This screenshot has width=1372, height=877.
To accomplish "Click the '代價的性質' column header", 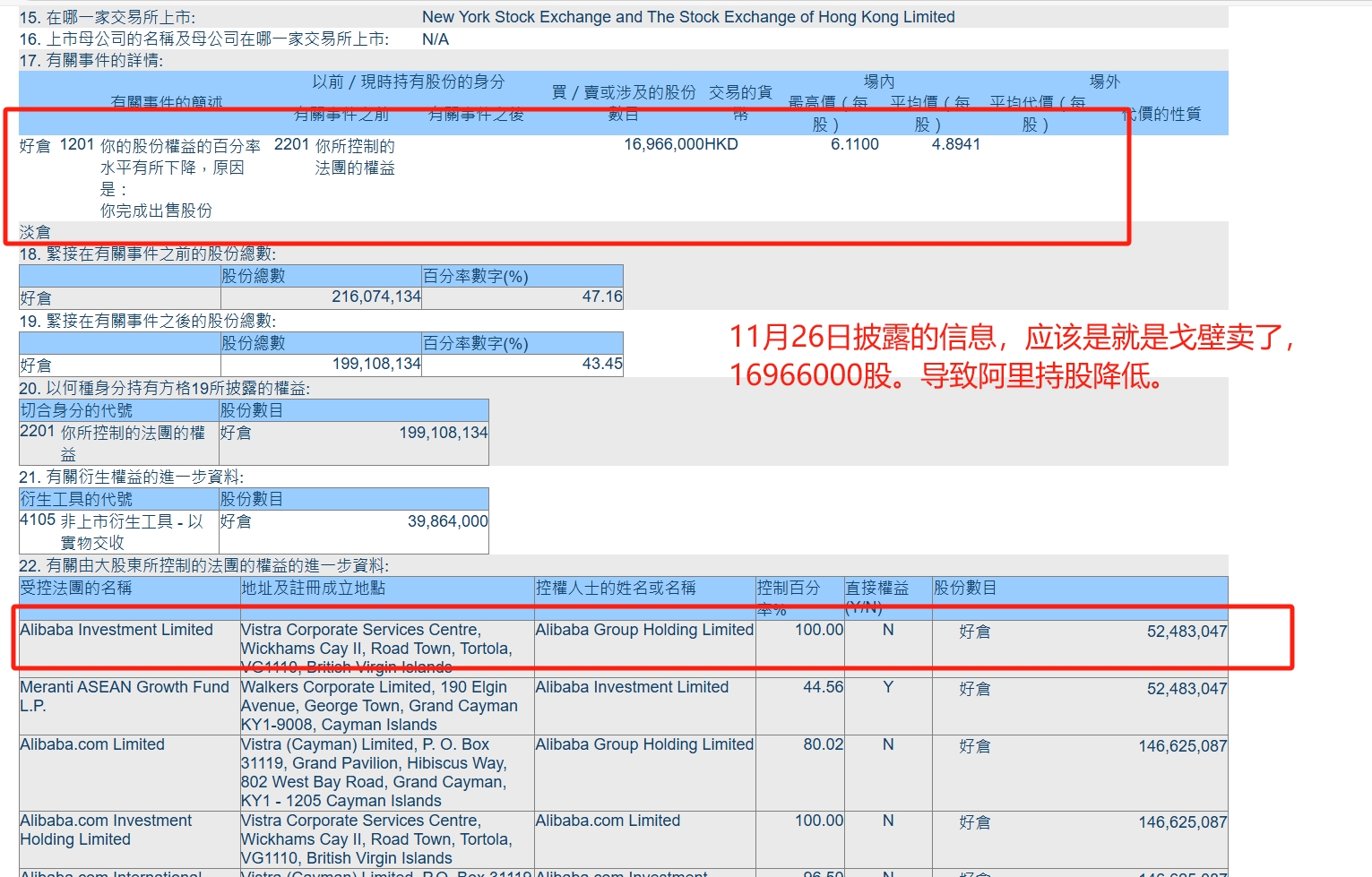I will click(x=1161, y=115).
